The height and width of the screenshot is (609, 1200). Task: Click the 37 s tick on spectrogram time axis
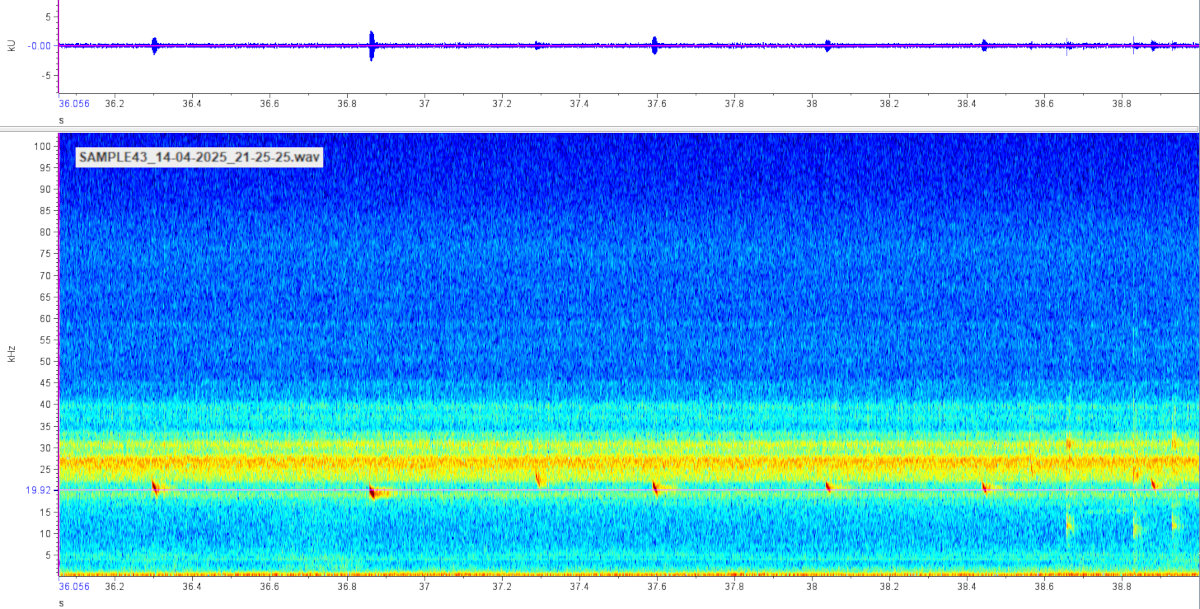pyautogui.click(x=424, y=587)
